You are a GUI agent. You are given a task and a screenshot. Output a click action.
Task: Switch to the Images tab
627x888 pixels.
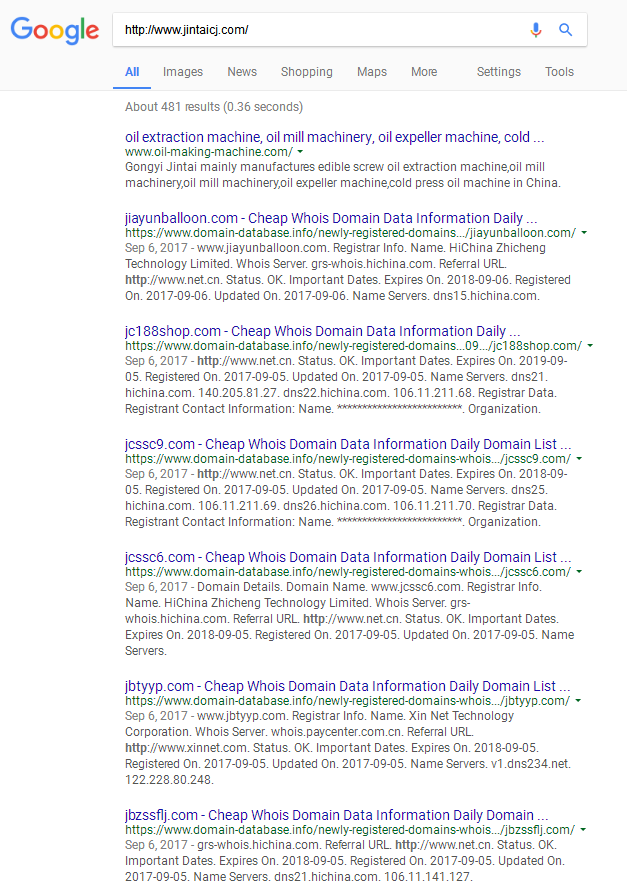(x=183, y=72)
